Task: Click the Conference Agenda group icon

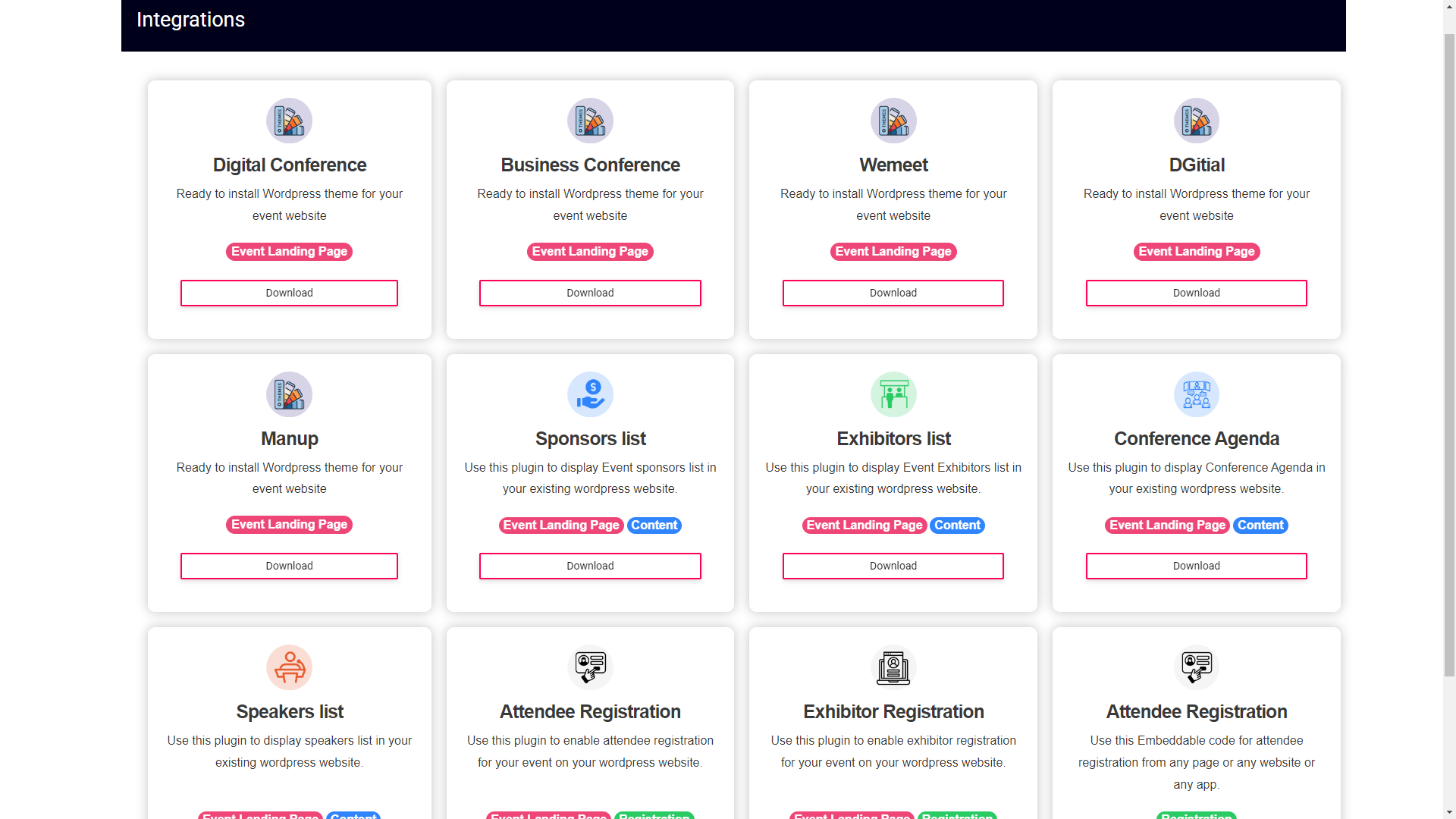Action: 1196,393
